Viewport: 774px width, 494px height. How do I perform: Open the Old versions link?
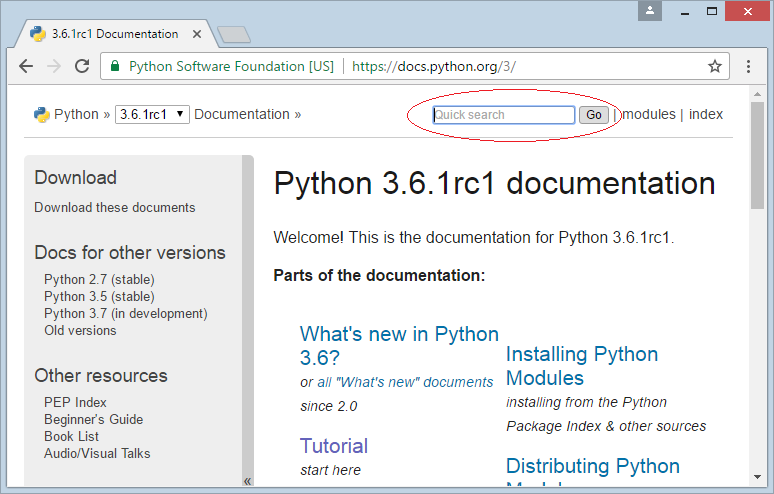click(80, 330)
